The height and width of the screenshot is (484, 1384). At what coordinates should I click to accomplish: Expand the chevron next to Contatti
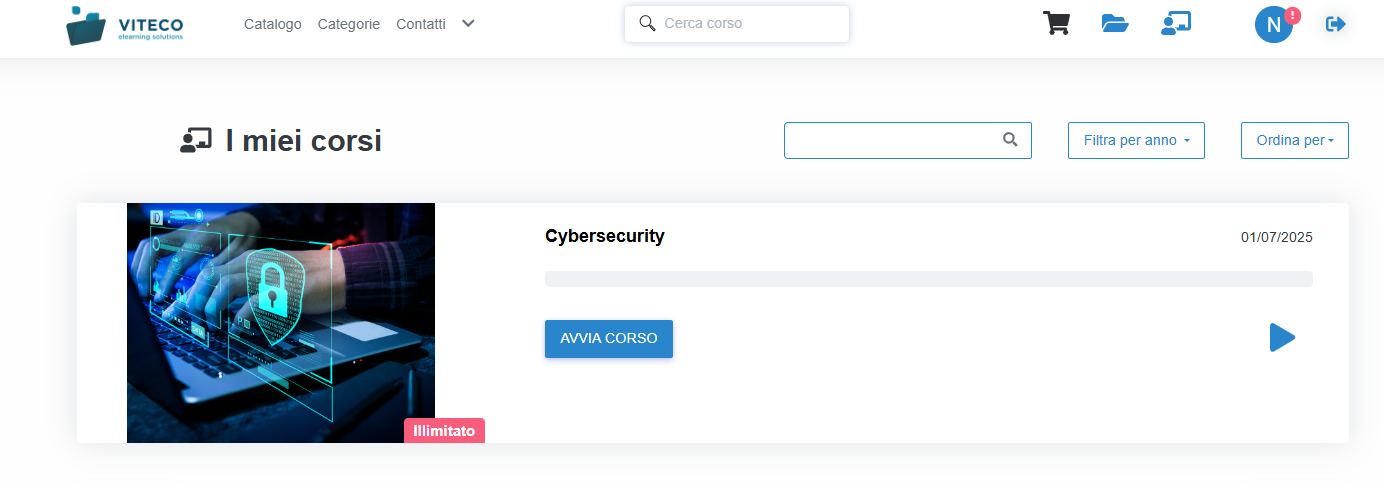[x=468, y=23]
